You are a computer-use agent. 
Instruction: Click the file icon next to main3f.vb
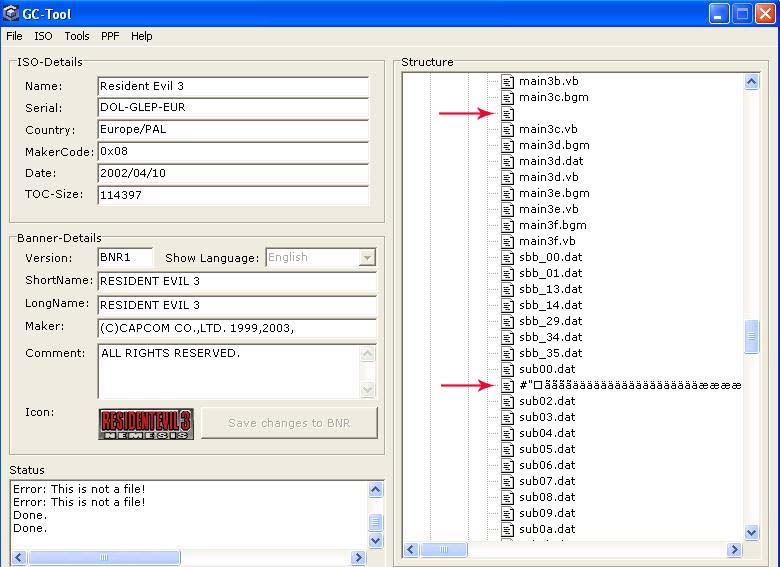(x=507, y=242)
